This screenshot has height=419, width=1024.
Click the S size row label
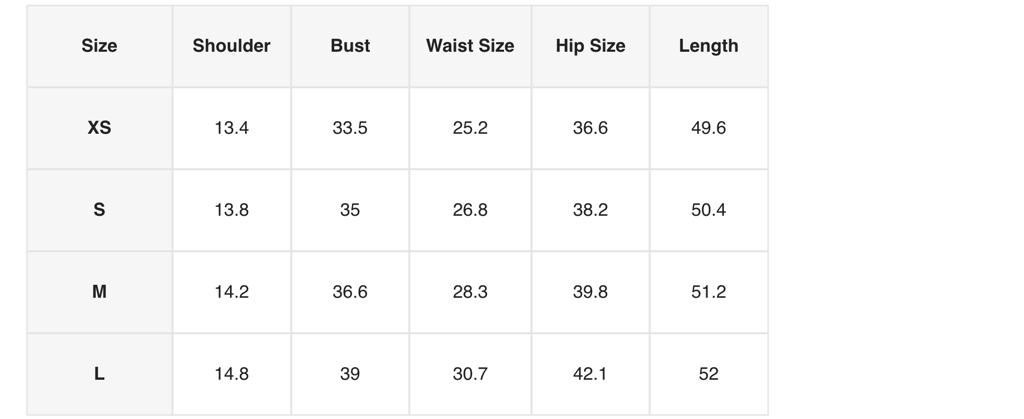coord(99,210)
